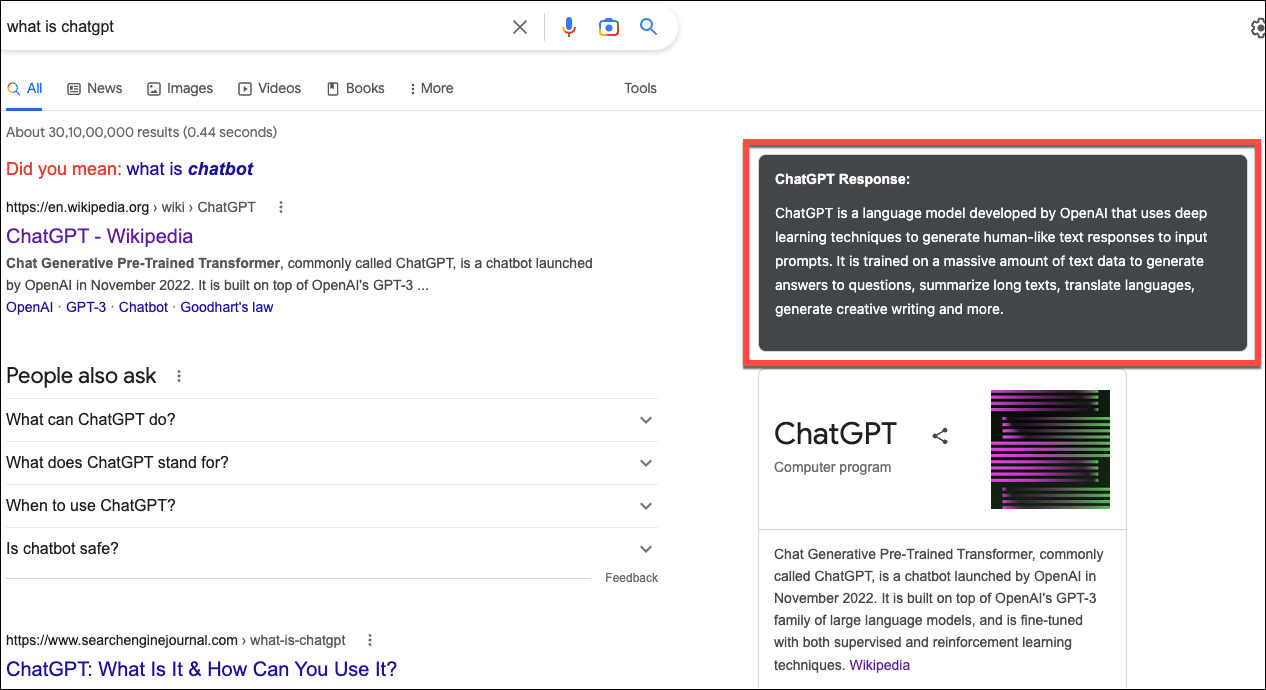Expand 'Is chatbot safe?' question
Screen dimensions: 1266x690
point(645,548)
